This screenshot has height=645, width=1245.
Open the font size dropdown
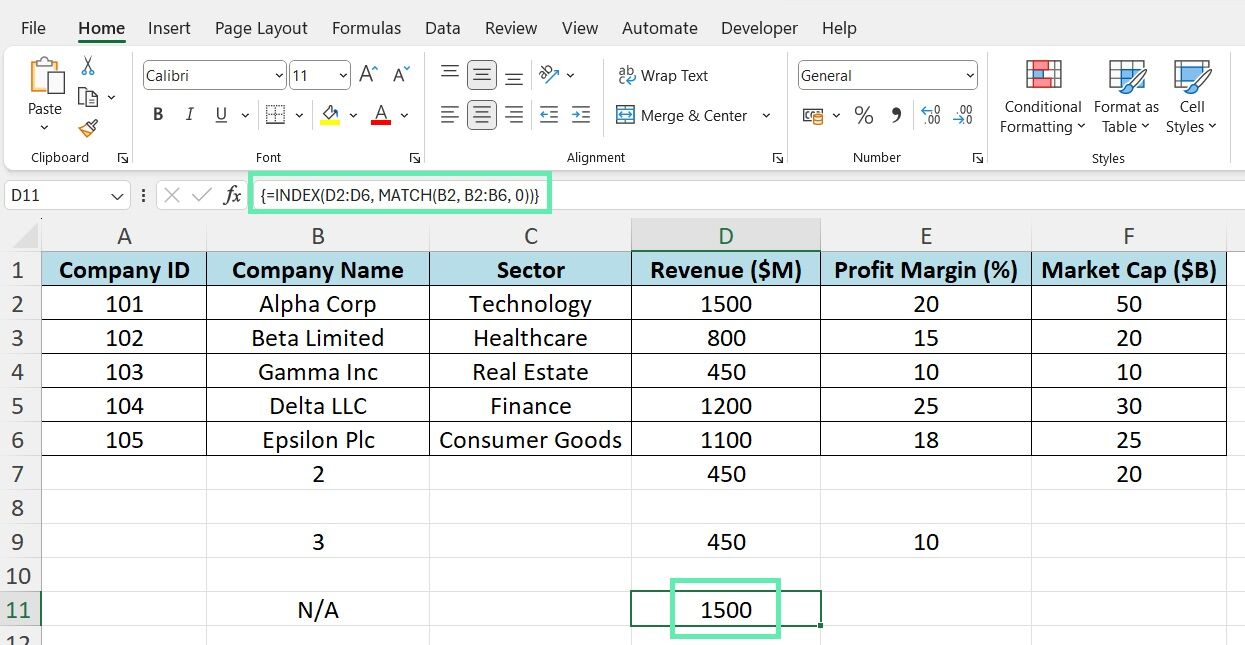tap(344, 75)
